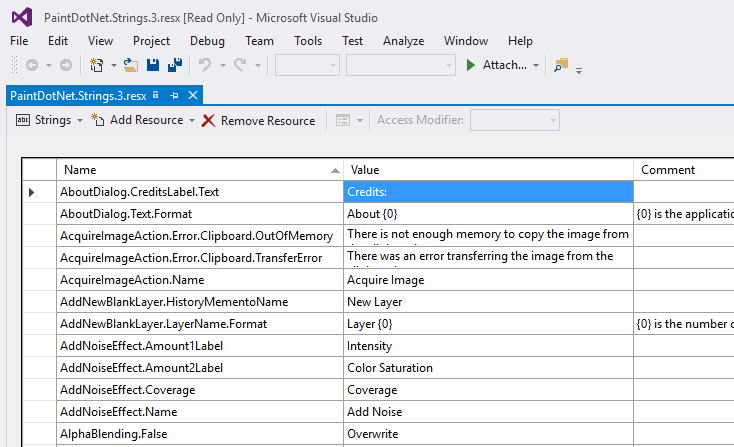Image resolution: width=734 pixels, height=447 pixels.
Task: Open the Redo history dropdown arrow
Action: click(x=258, y=66)
